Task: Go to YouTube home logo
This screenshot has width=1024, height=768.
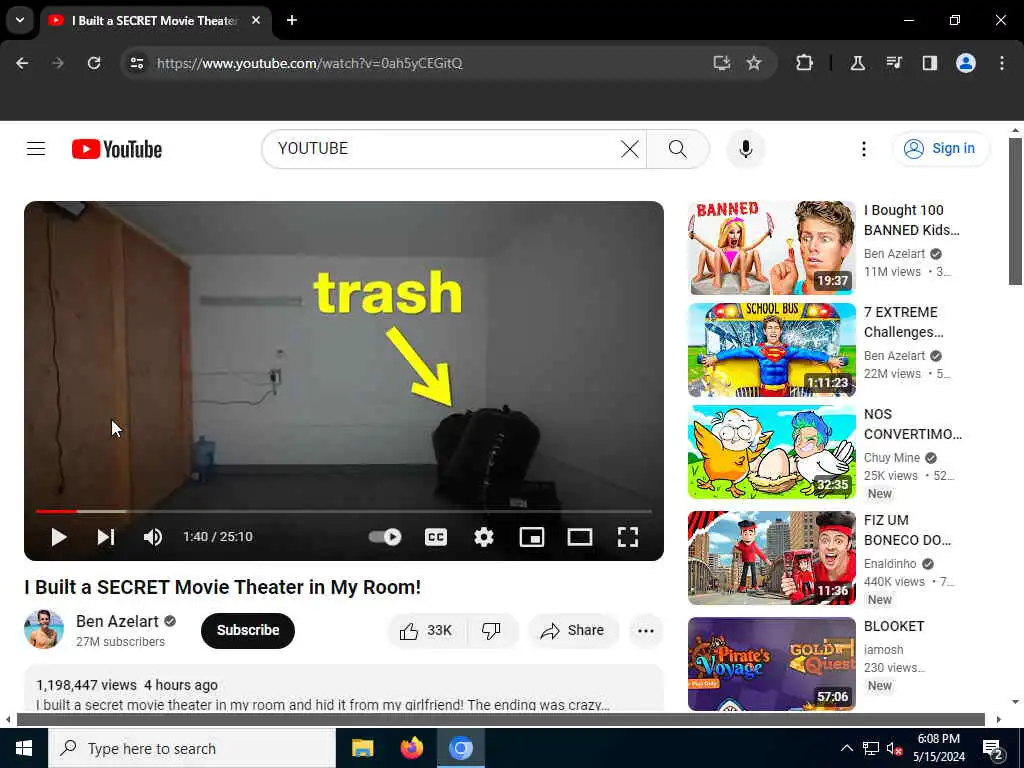Action: (117, 149)
